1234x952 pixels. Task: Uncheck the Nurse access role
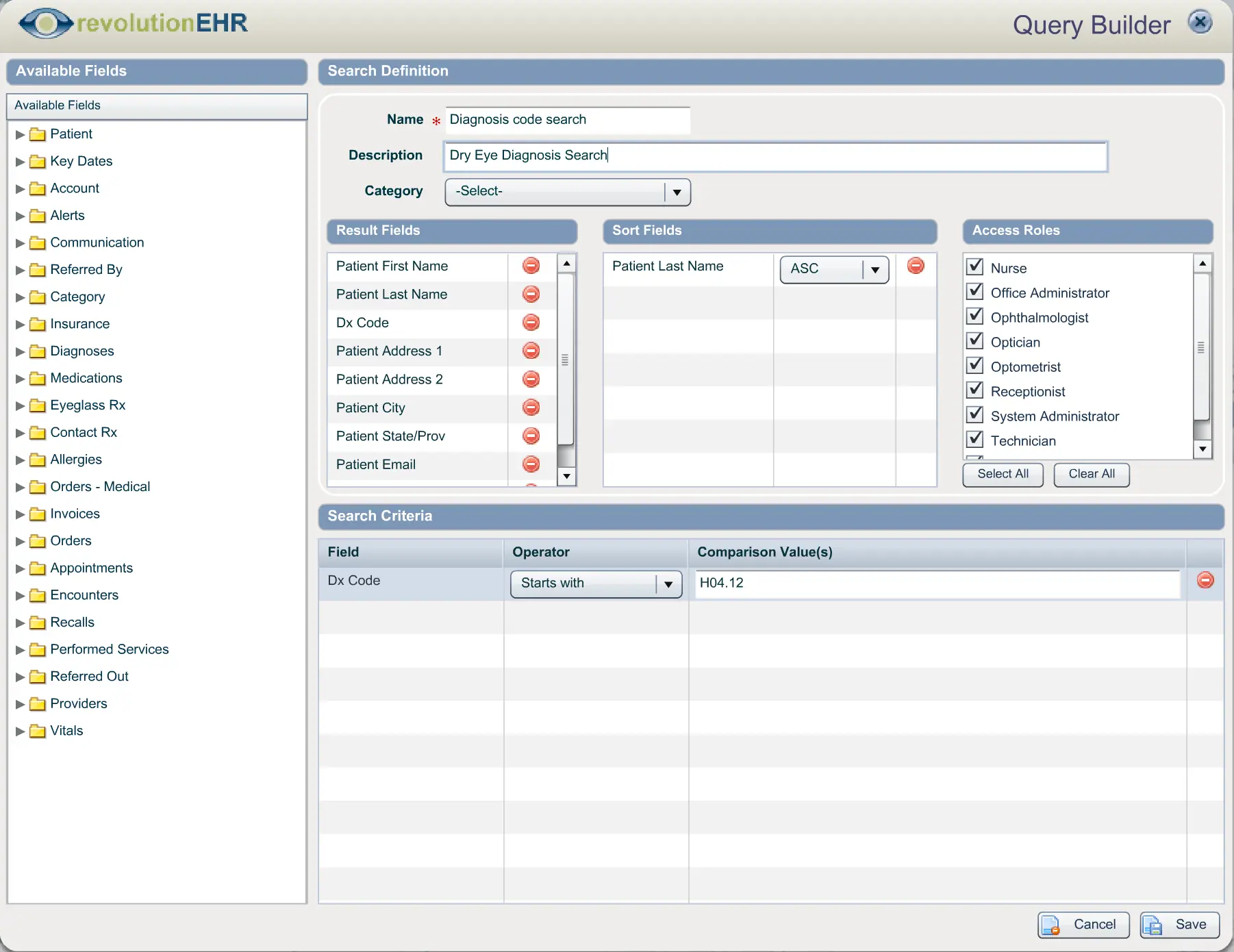coord(975,266)
